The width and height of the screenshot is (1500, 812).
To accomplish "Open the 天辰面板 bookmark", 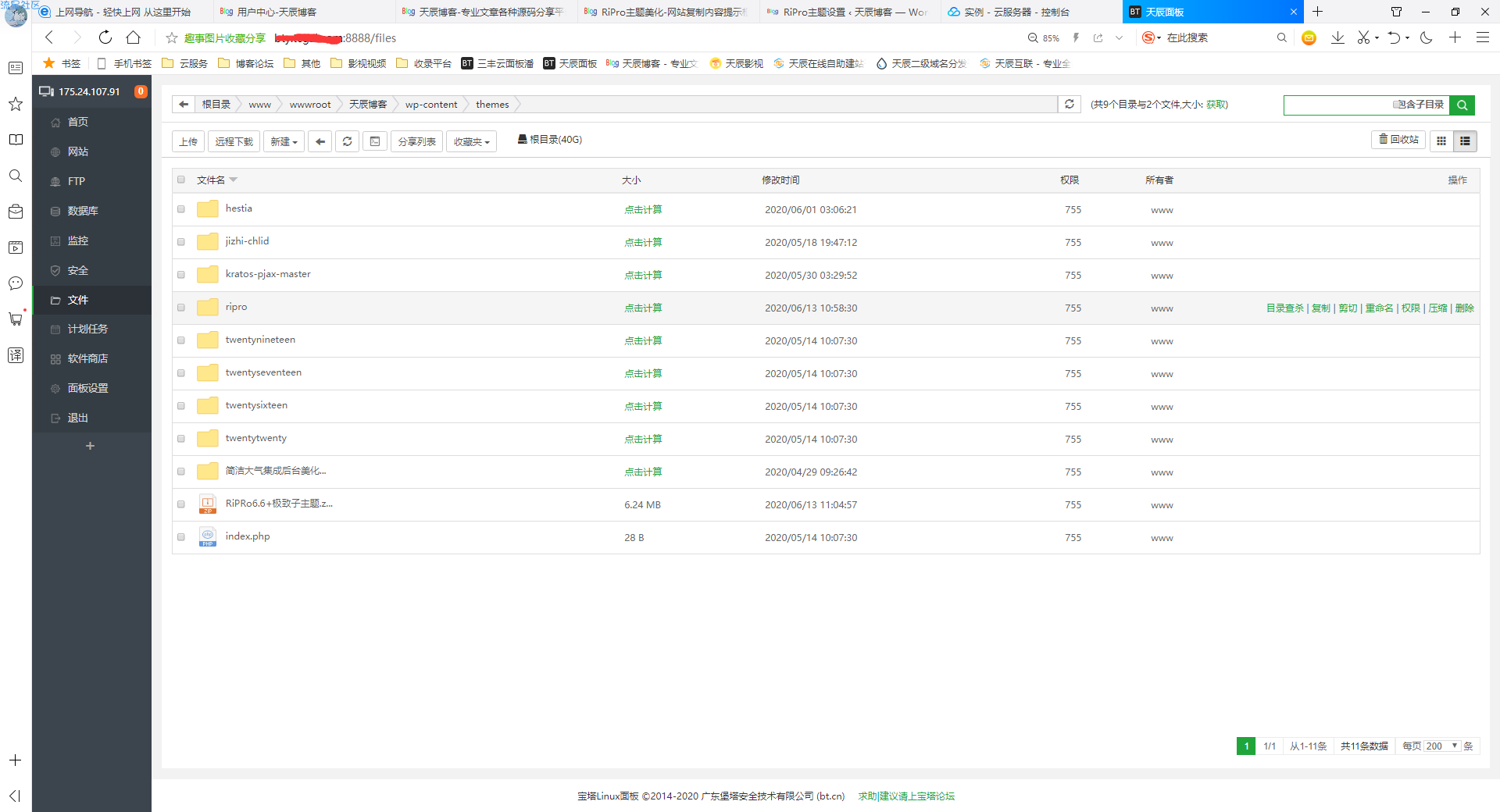I will coord(570,63).
